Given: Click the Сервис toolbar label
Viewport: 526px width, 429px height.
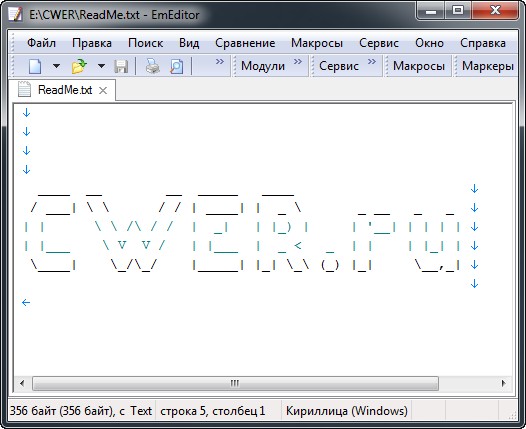Looking at the screenshot, I should click(338, 66).
